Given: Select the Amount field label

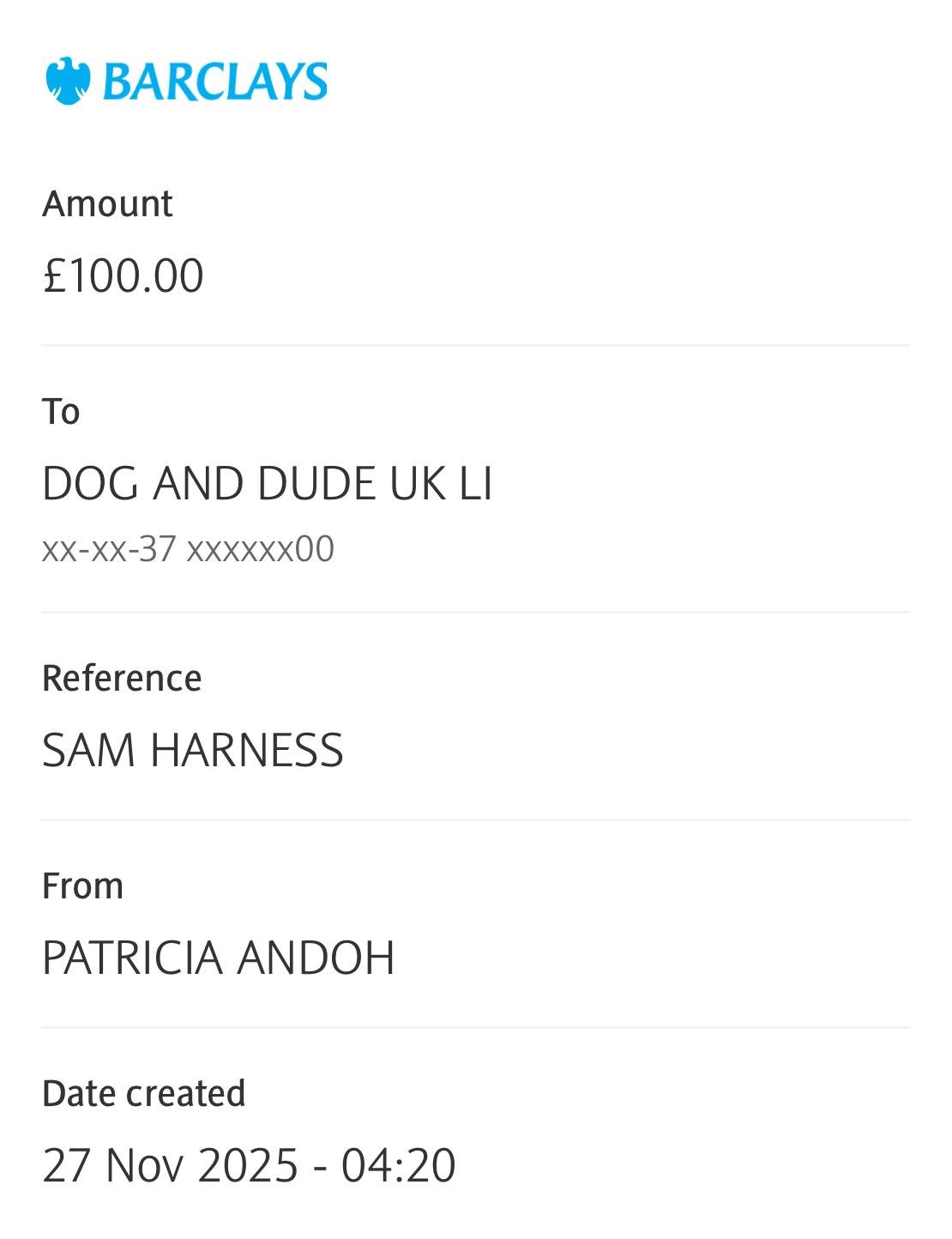Looking at the screenshot, I should (x=107, y=204).
